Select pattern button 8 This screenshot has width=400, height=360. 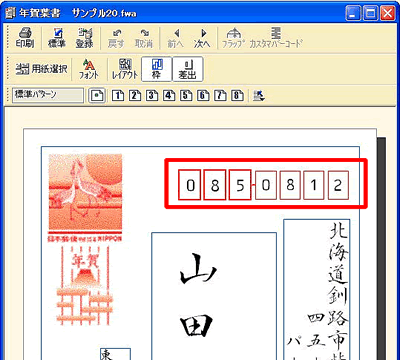coord(237,96)
